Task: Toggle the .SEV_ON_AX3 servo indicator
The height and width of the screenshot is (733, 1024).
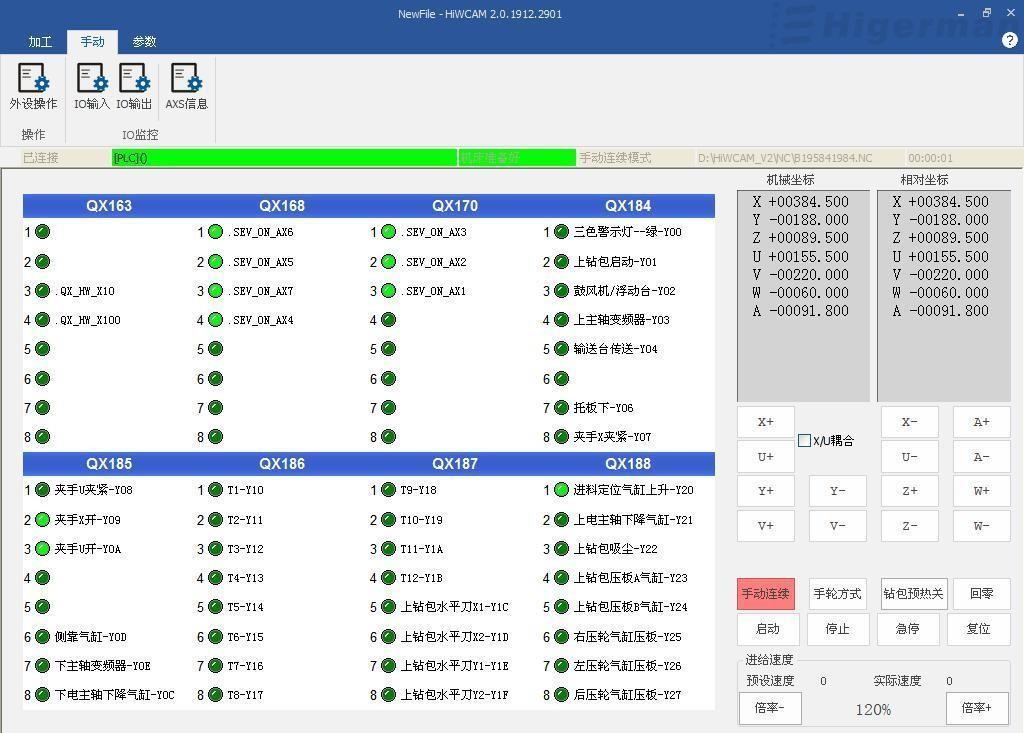Action: 388,232
